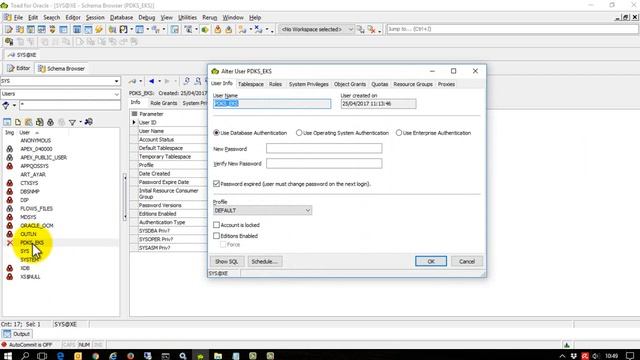Click the connection icon in right panel toolbar
Viewport: 640px width, 360px height.
pyautogui.click(x=132, y=81)
